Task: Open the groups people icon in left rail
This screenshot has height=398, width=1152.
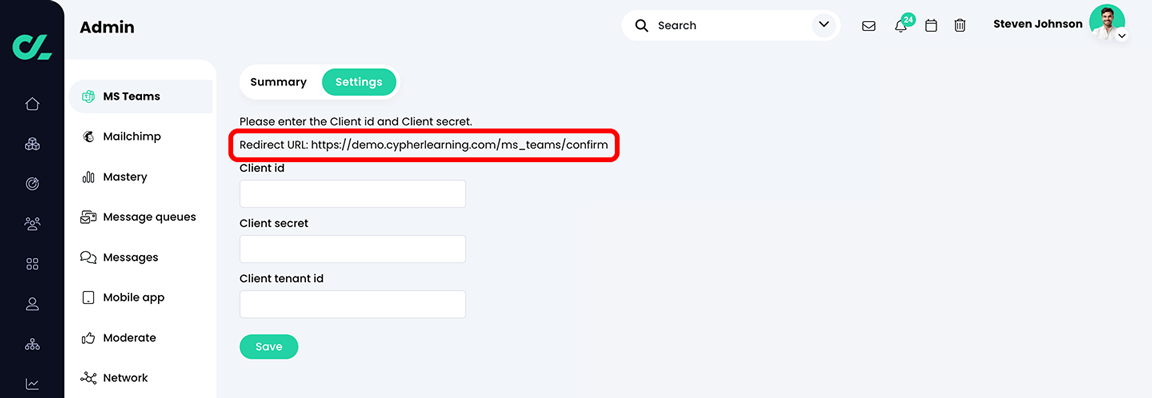Action: pyautogui.click(x=32, y=224)
